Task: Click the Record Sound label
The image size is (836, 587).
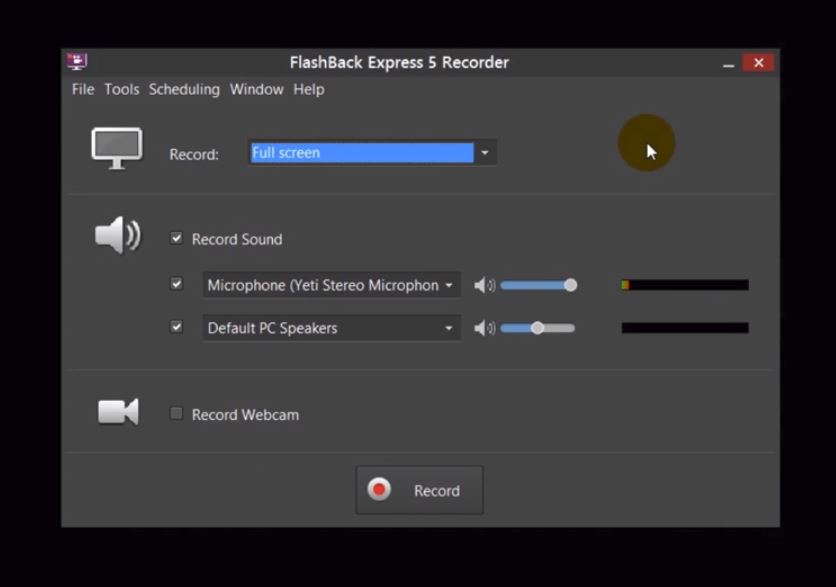Action: pyautogui.click(x=237, y=239)
